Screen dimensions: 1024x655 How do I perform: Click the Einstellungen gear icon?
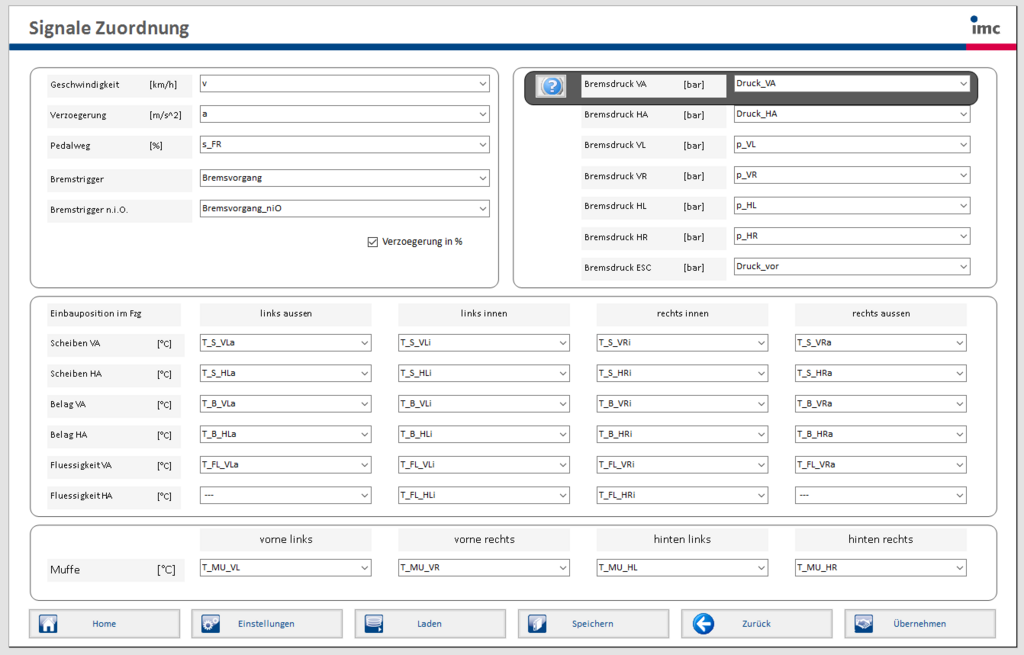(210, 624)
